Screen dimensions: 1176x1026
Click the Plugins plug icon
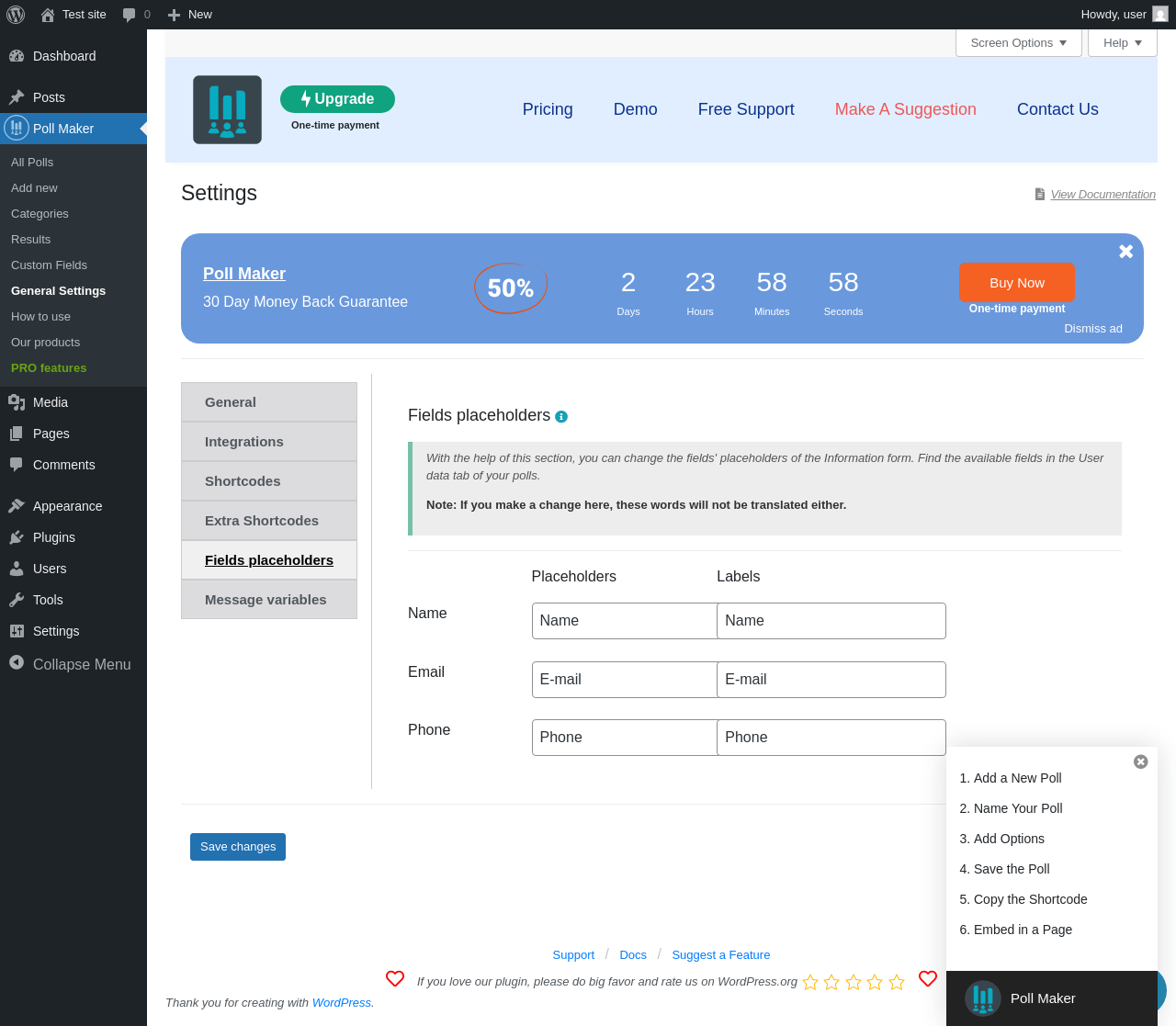click(17, 537)
